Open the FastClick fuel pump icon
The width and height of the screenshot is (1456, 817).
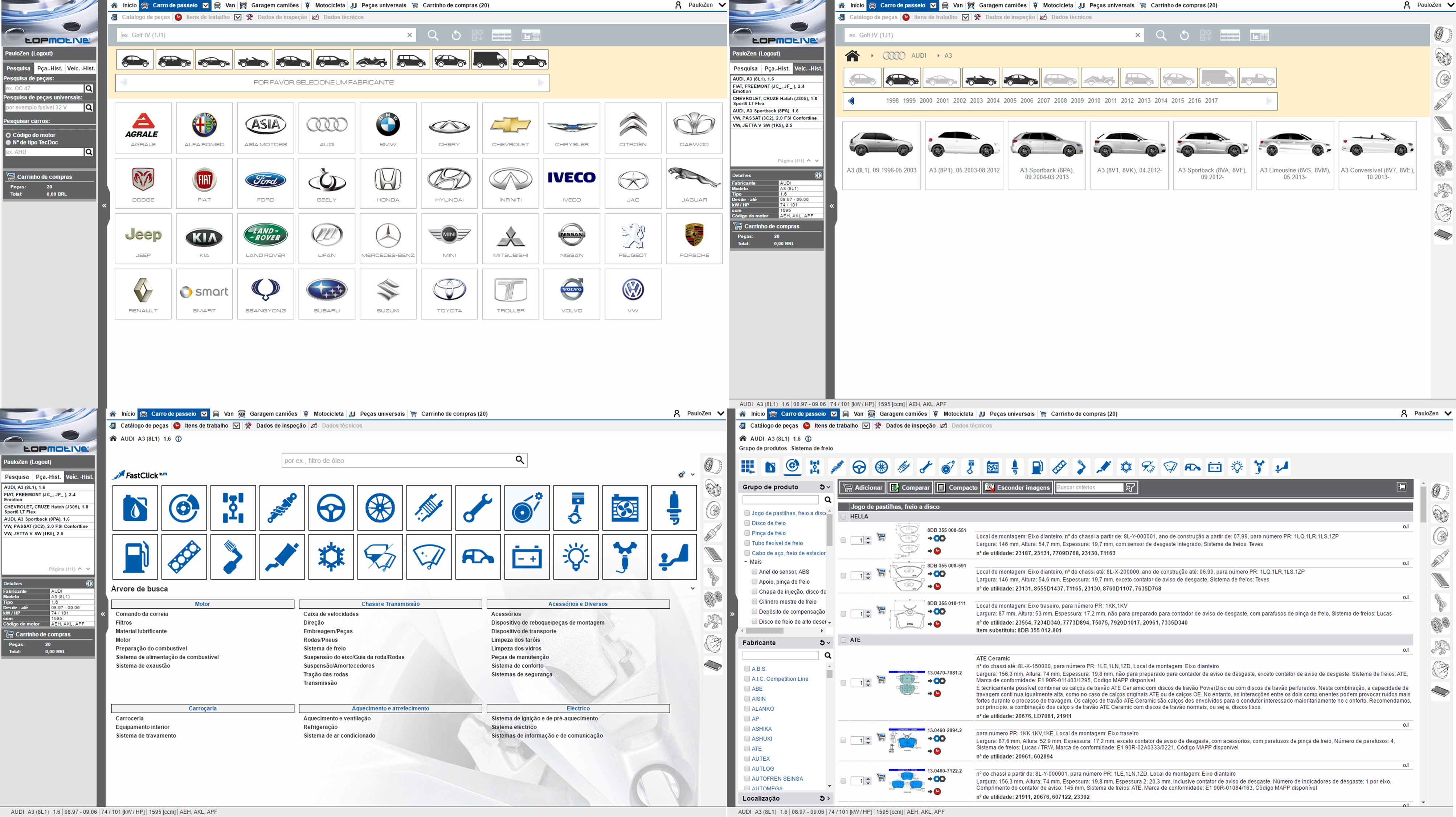[135, 557]
